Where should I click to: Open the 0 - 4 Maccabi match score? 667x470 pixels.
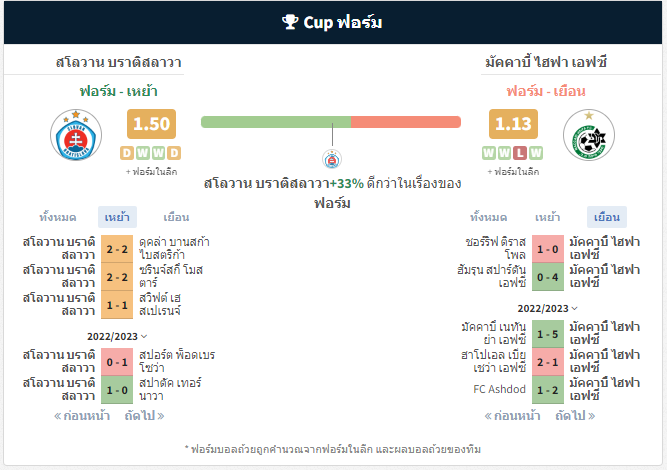(x=548, y=277)
